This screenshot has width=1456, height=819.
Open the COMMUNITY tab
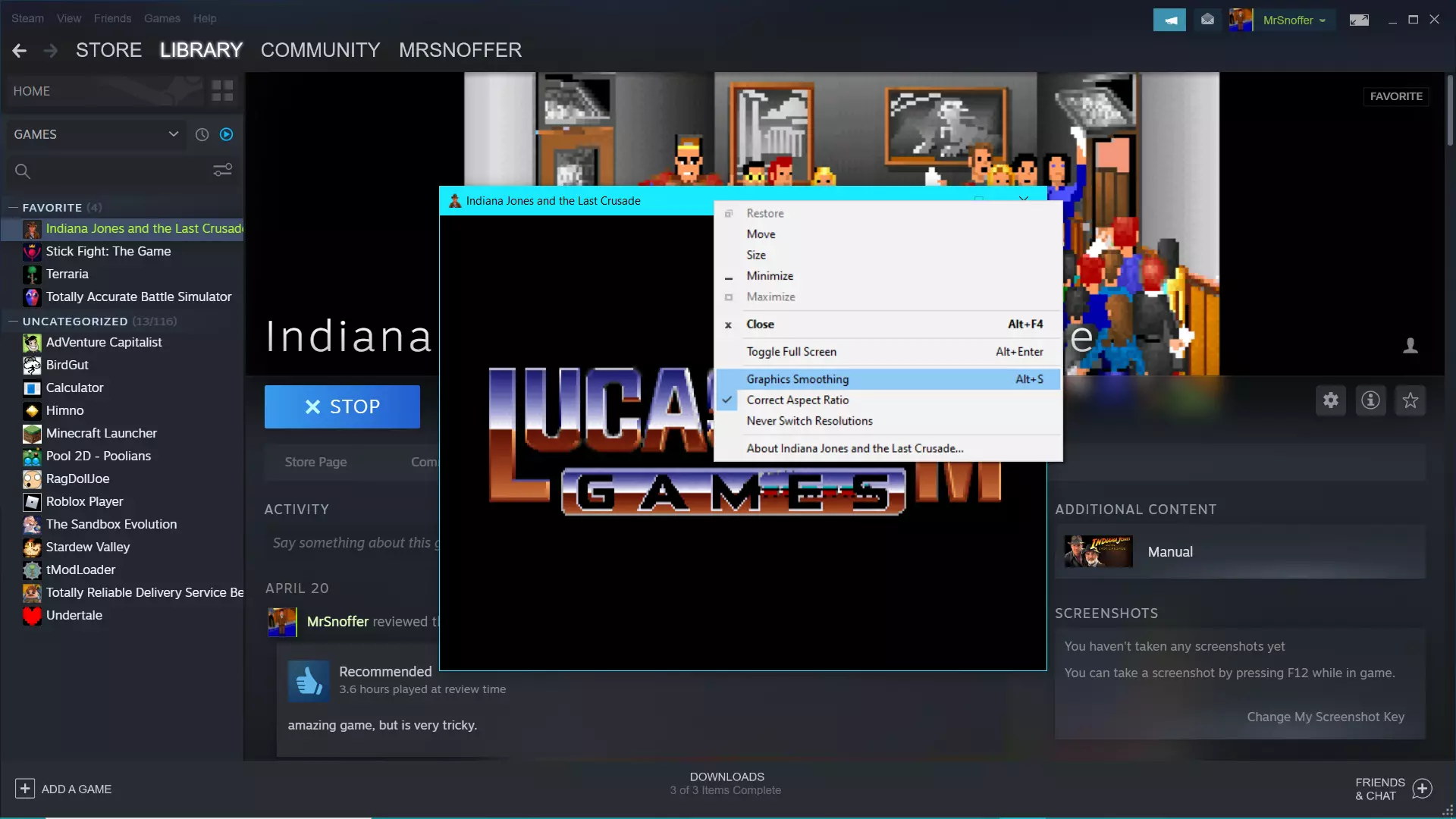(320, 50)
